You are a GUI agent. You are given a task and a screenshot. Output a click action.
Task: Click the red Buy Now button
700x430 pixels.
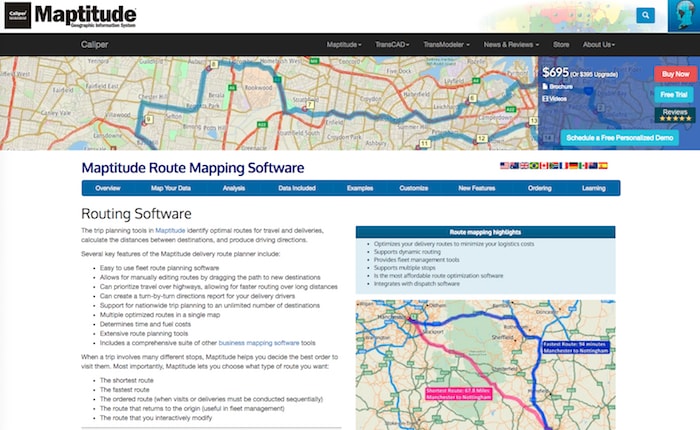pos(675,74)
